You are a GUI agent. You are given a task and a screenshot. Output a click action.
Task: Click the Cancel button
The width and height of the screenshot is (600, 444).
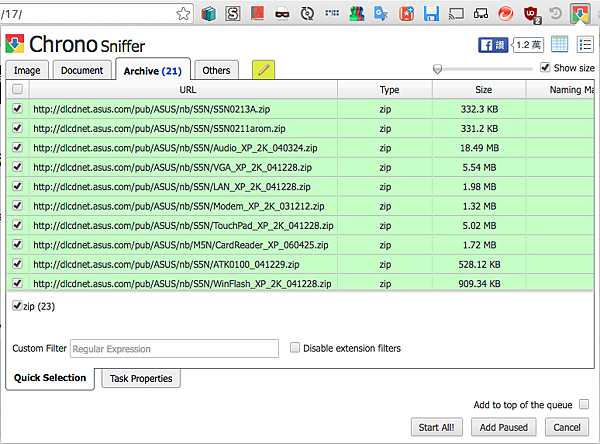[x=567, y=427]
